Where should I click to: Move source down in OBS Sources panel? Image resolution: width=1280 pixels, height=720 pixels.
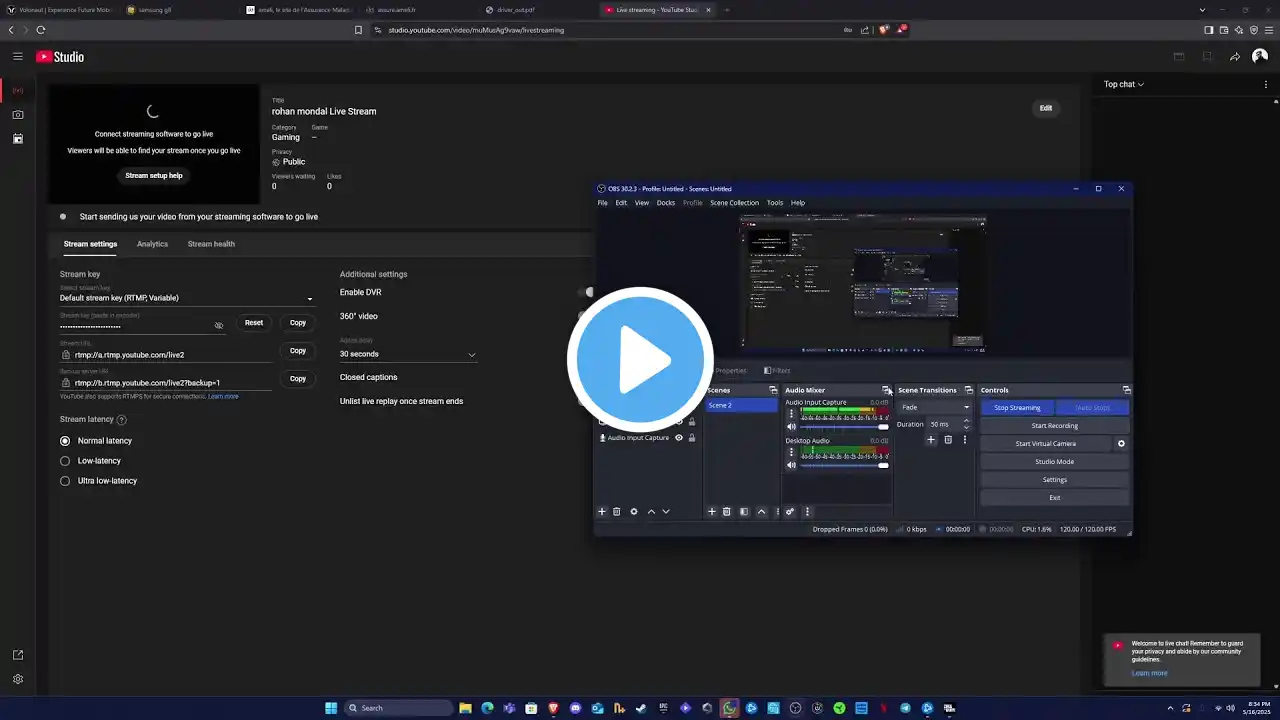pos(666,511)
